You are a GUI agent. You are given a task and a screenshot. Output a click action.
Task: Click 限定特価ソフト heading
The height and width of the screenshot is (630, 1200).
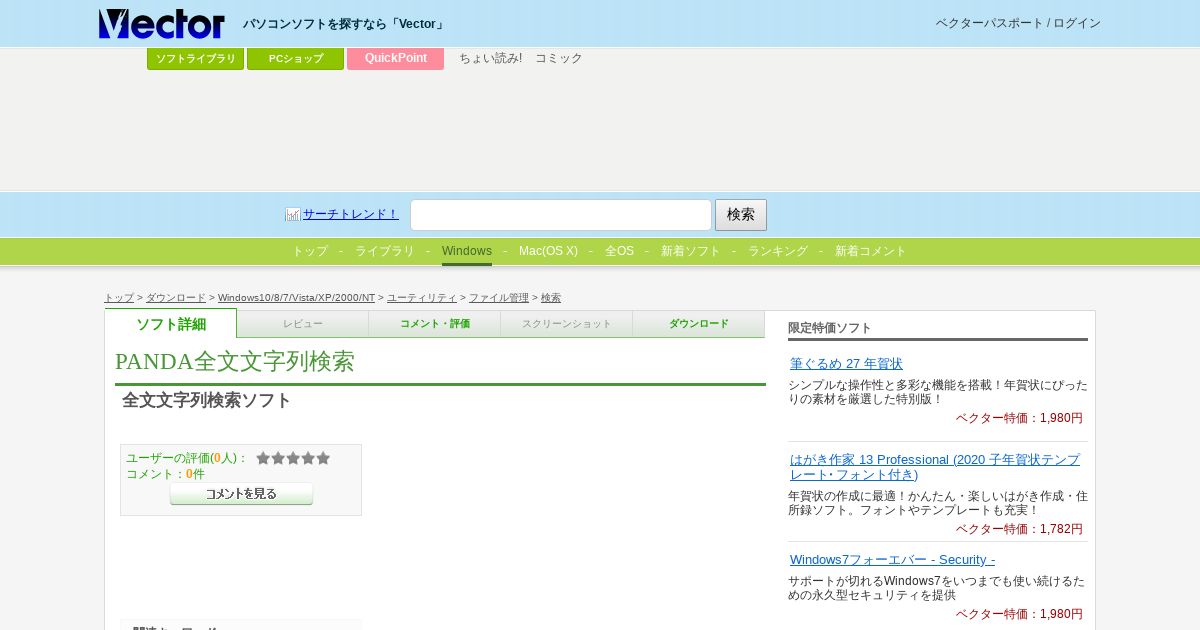tap(830, 328)
